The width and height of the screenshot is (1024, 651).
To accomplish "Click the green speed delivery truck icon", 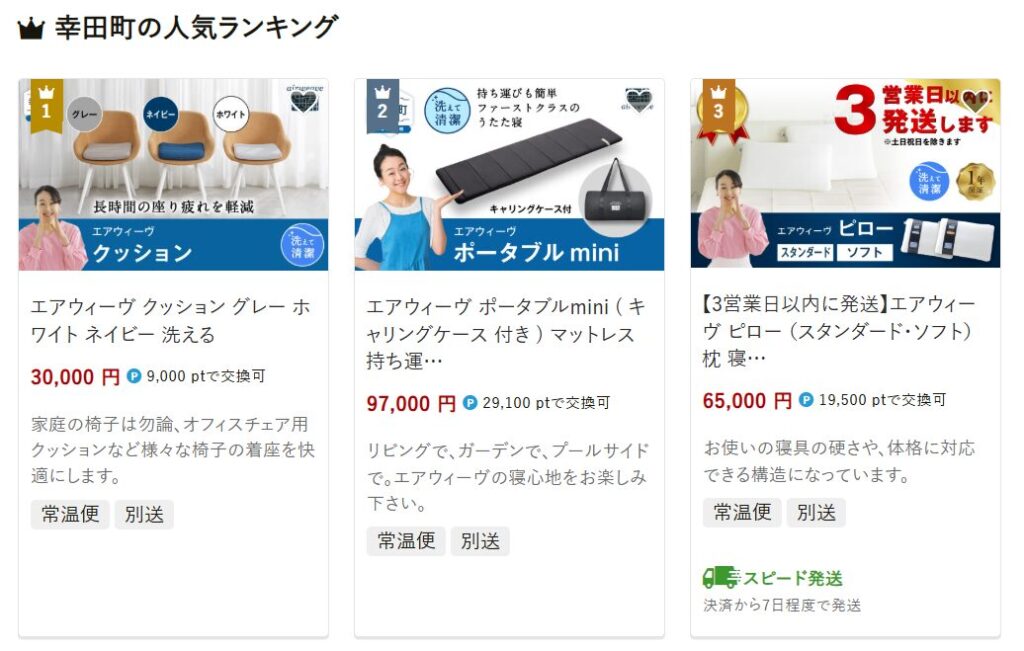I will coord(720,578).
